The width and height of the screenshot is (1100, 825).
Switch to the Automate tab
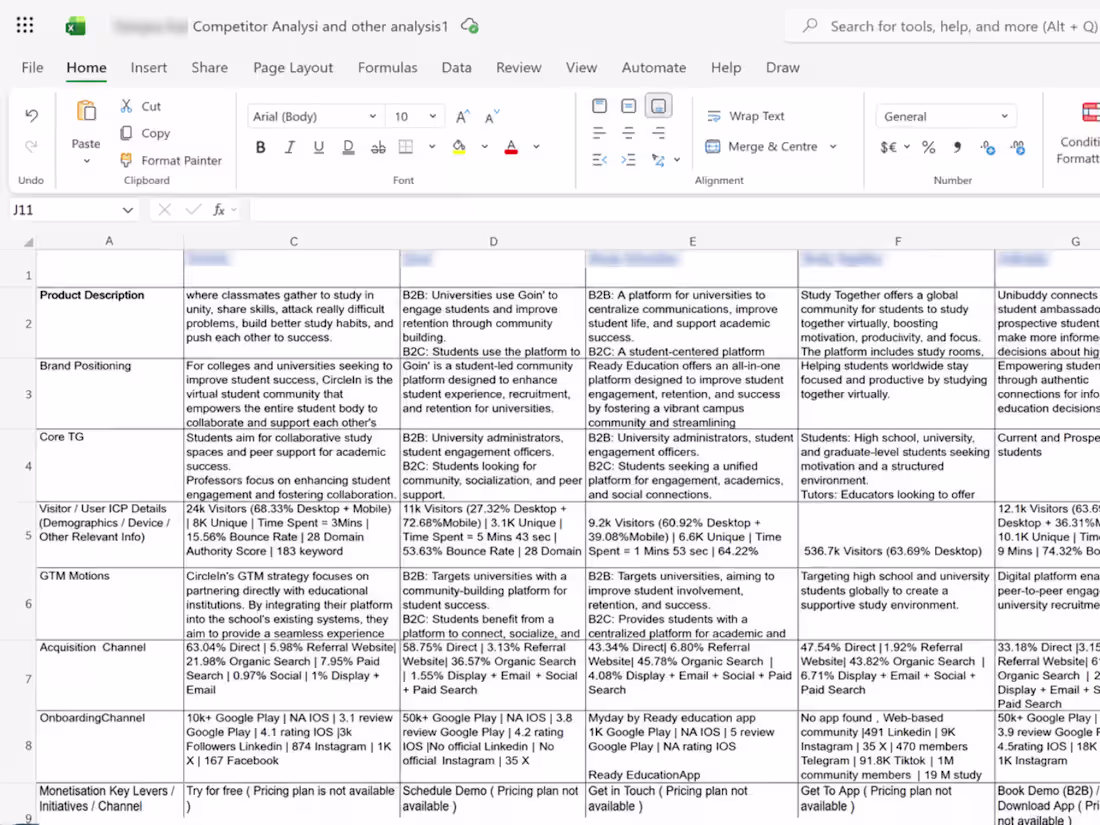(654, 67)
